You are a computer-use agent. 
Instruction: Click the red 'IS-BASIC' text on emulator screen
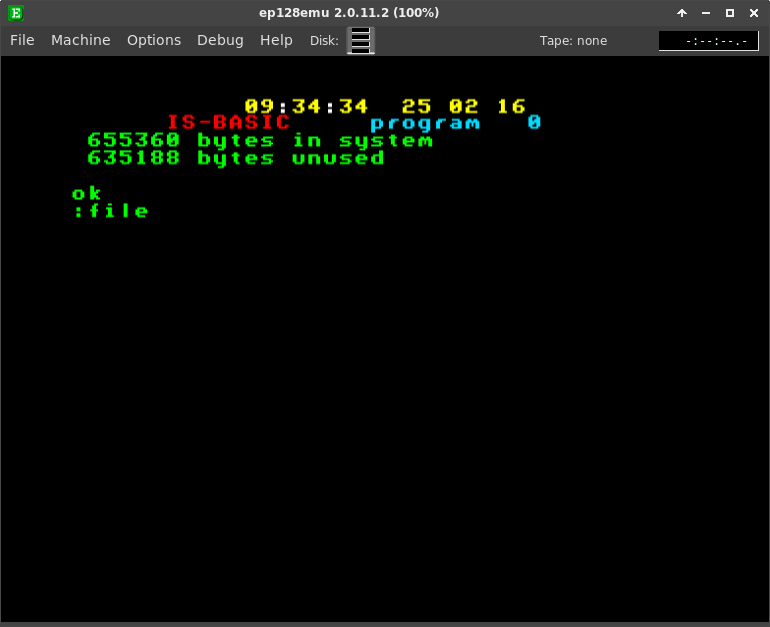click(x=228, y=122)
